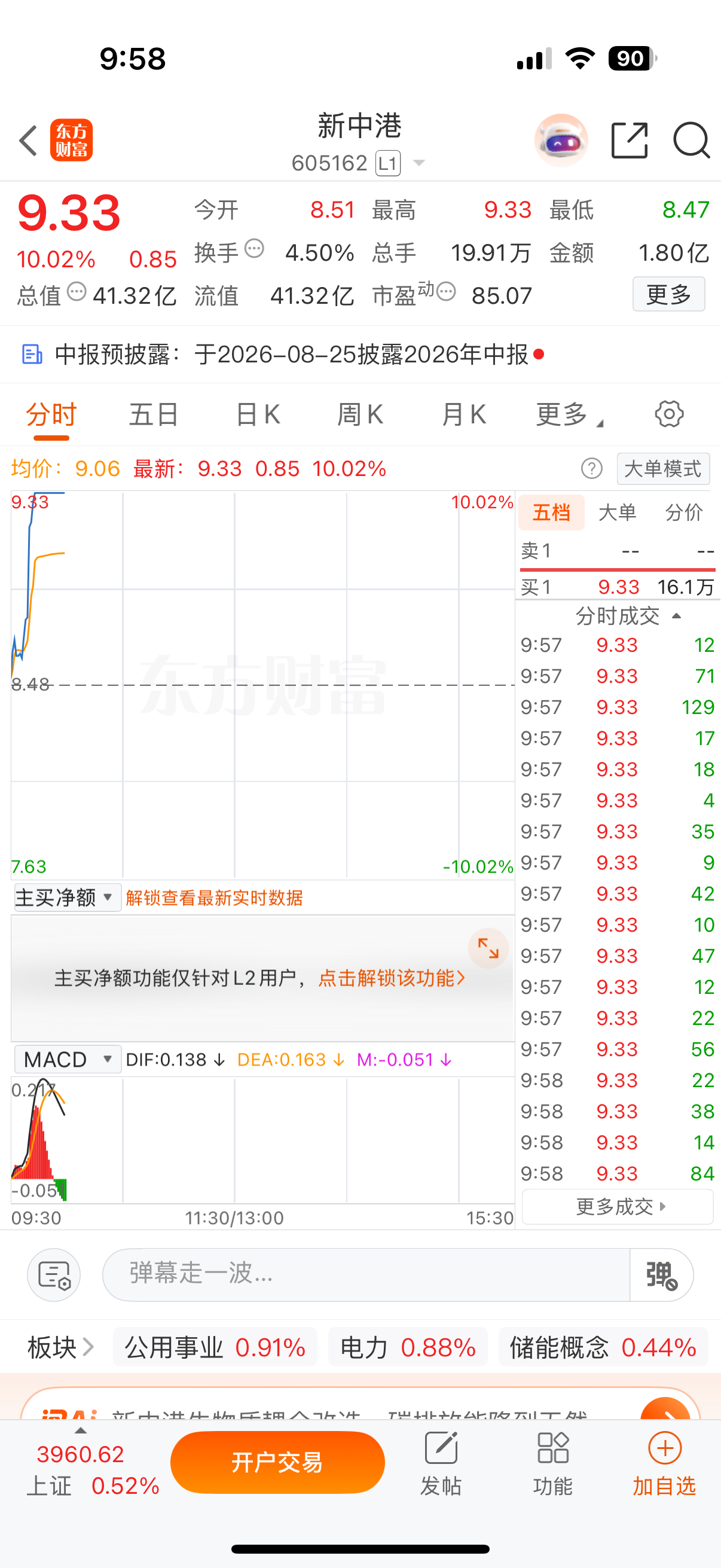Tap the share export icon
The height and width of the screenshot is (1568, 721).
[x=629, y=141]
